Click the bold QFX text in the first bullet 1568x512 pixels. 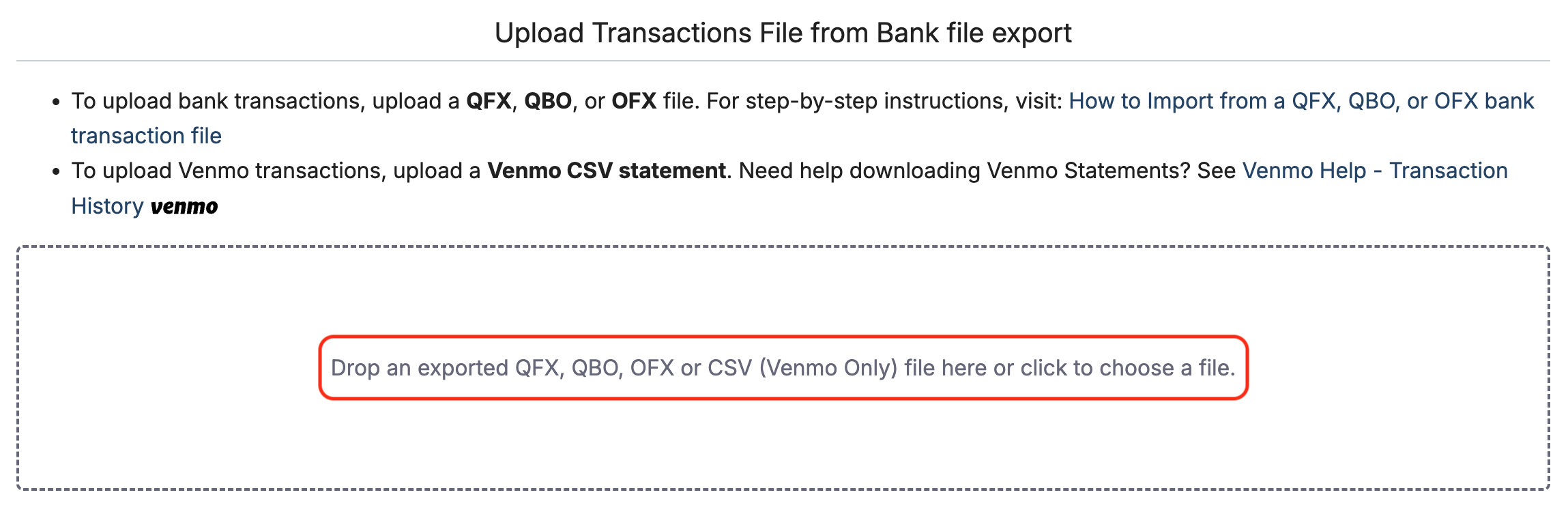point(488,101)
